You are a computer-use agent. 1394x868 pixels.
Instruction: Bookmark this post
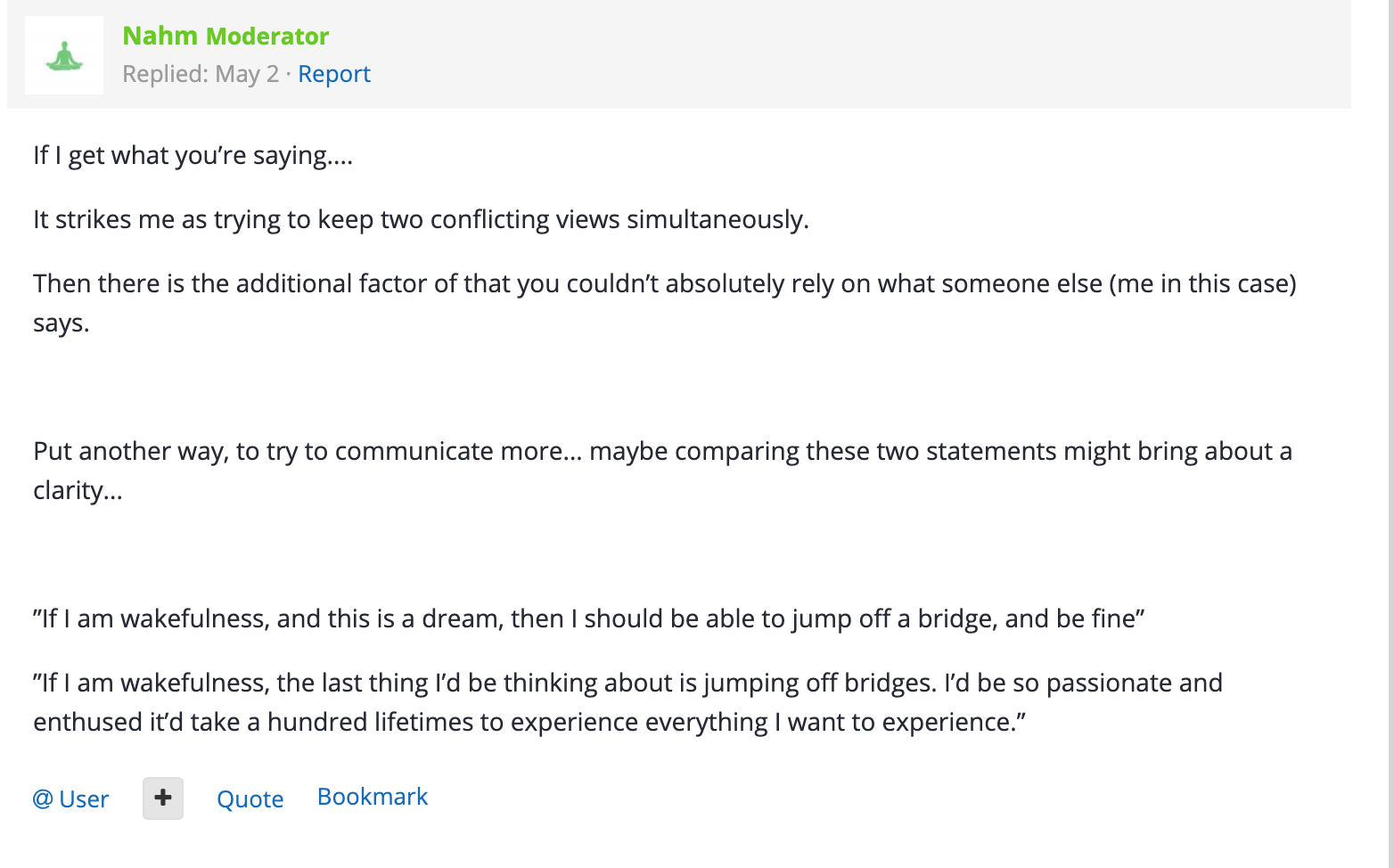point(373,797)
